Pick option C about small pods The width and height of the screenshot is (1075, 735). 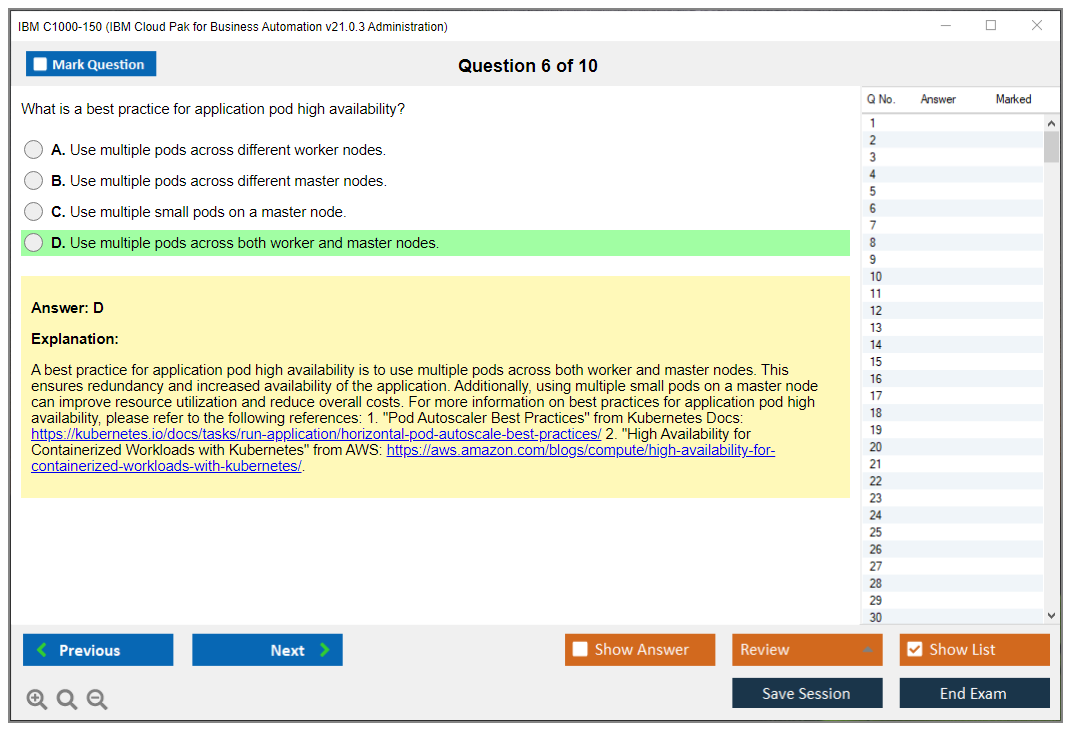pyautogui.click(x=34, y=212)
